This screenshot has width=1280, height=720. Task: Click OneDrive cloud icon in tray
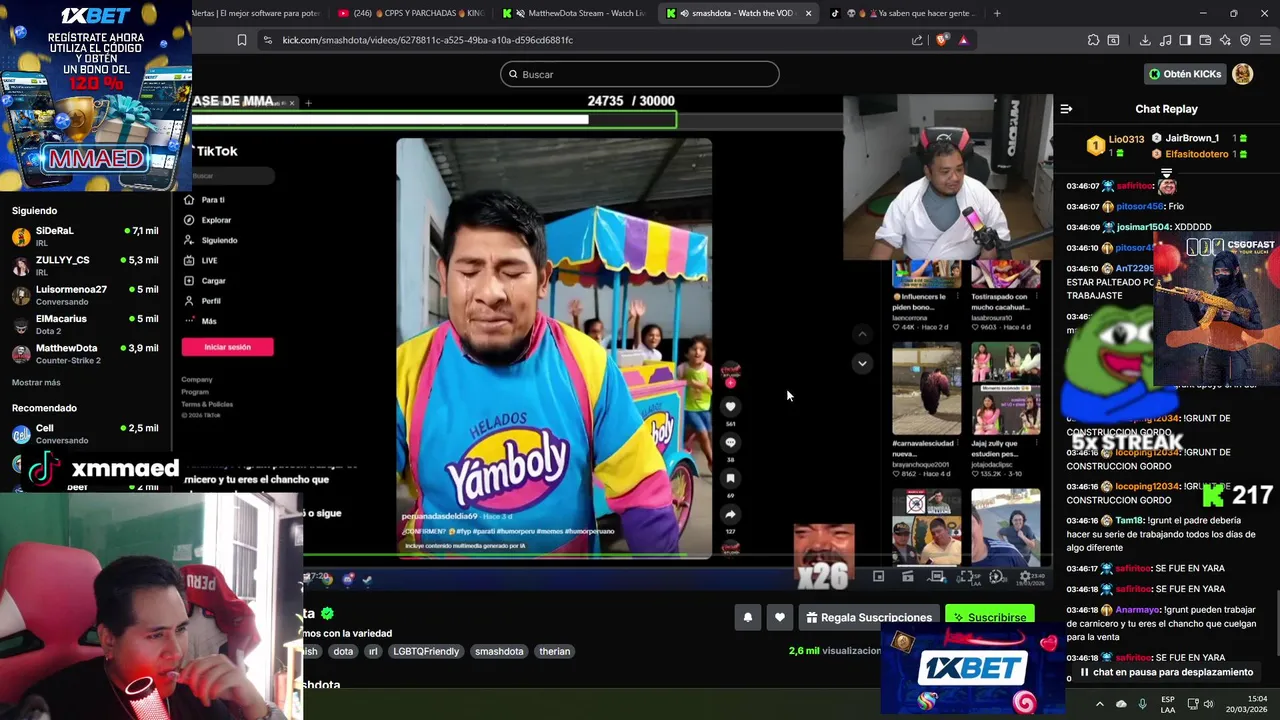[1121, 703]
